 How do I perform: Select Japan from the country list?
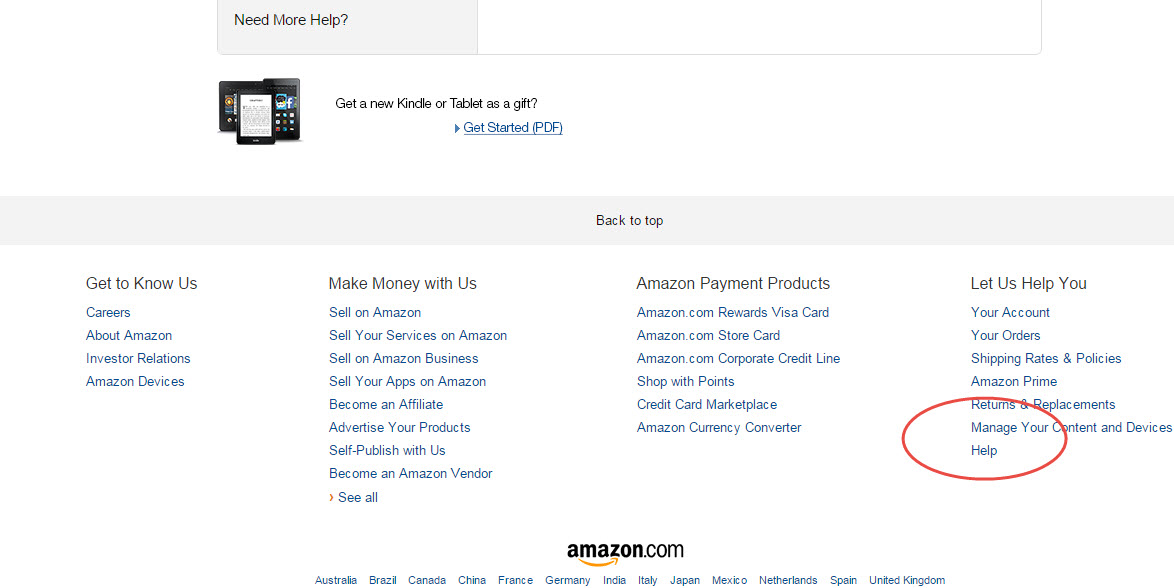684,580
